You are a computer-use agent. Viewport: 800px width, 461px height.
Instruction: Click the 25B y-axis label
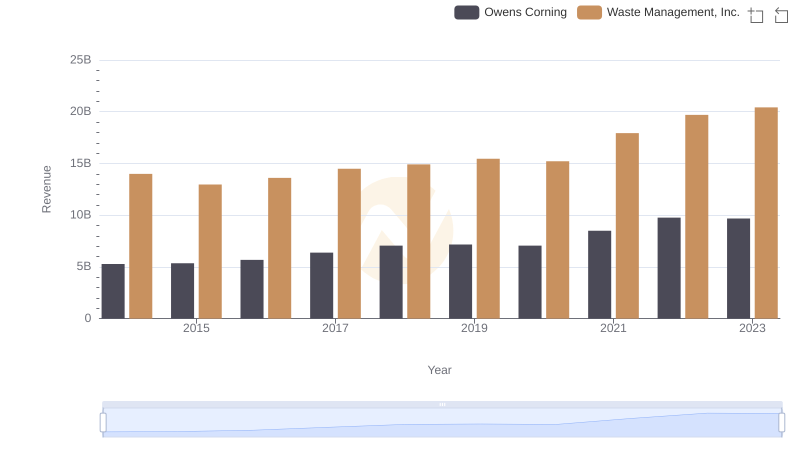coord(81,60)
